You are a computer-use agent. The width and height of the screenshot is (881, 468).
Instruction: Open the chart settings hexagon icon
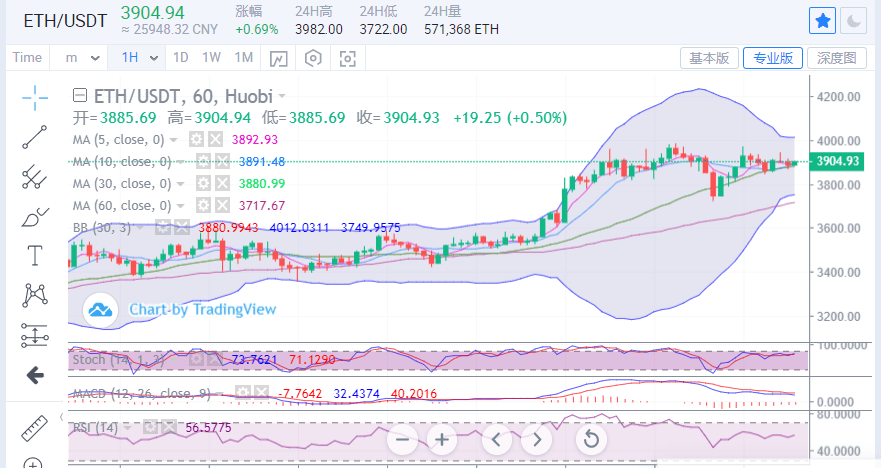(x=313, y=58)
